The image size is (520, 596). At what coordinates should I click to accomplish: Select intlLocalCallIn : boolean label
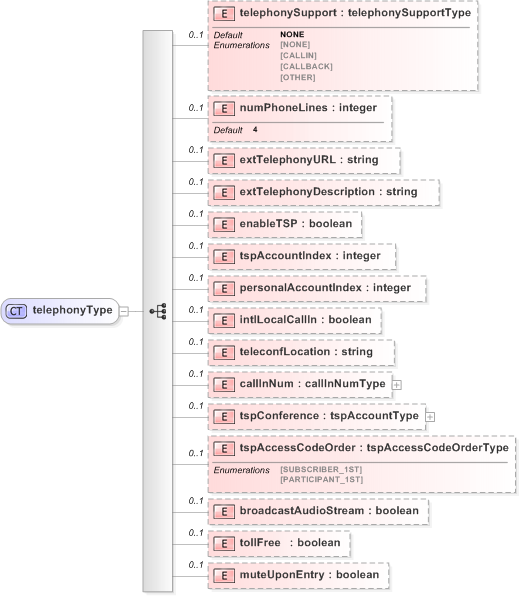[305, 319]
